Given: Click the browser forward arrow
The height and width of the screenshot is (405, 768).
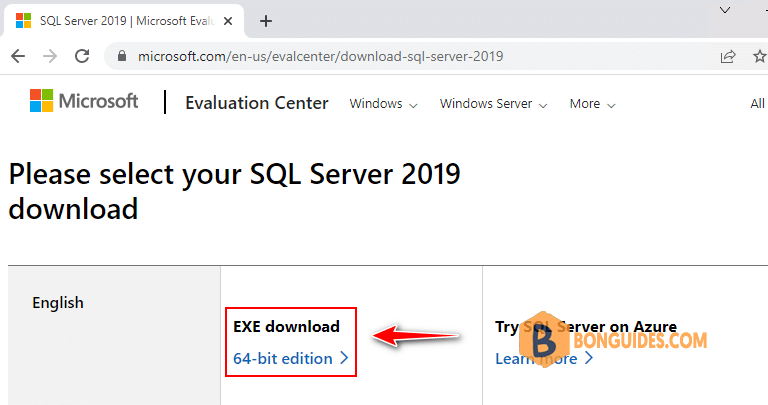Looking at the screenshot, I should coord(50,56).
